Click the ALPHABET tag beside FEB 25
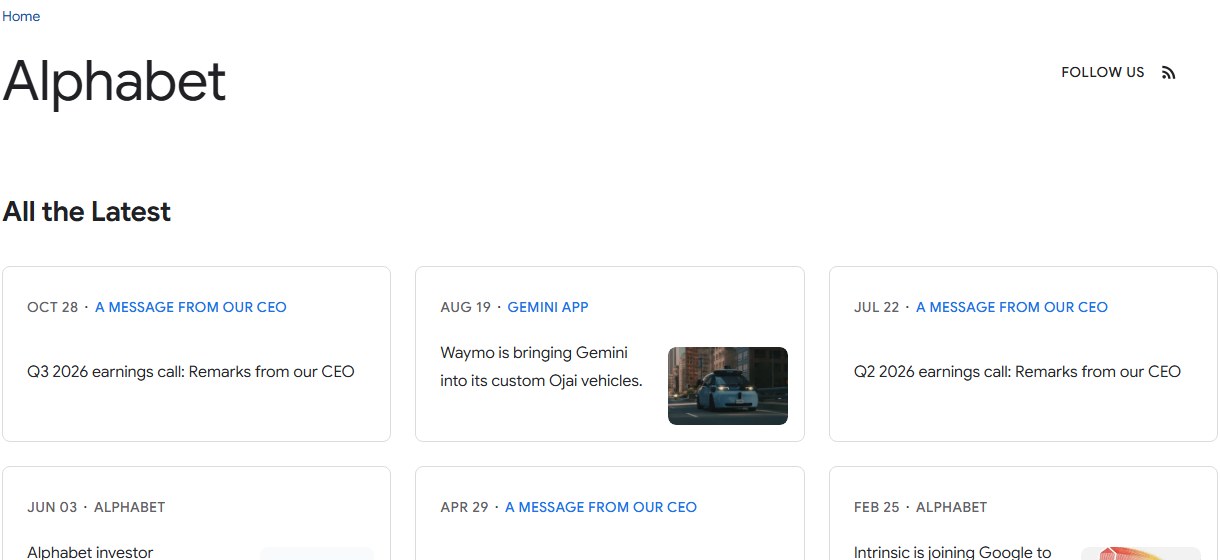 pyautogui.click(x=952, y=507)
